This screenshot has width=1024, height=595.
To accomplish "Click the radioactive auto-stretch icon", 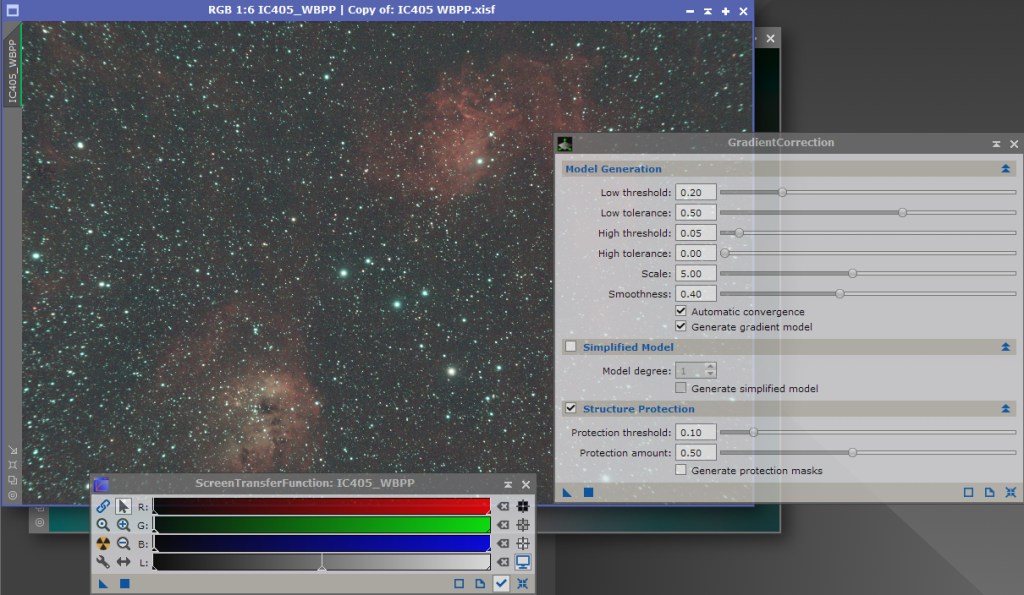I will pyautogui.click(x=103, y=543).
